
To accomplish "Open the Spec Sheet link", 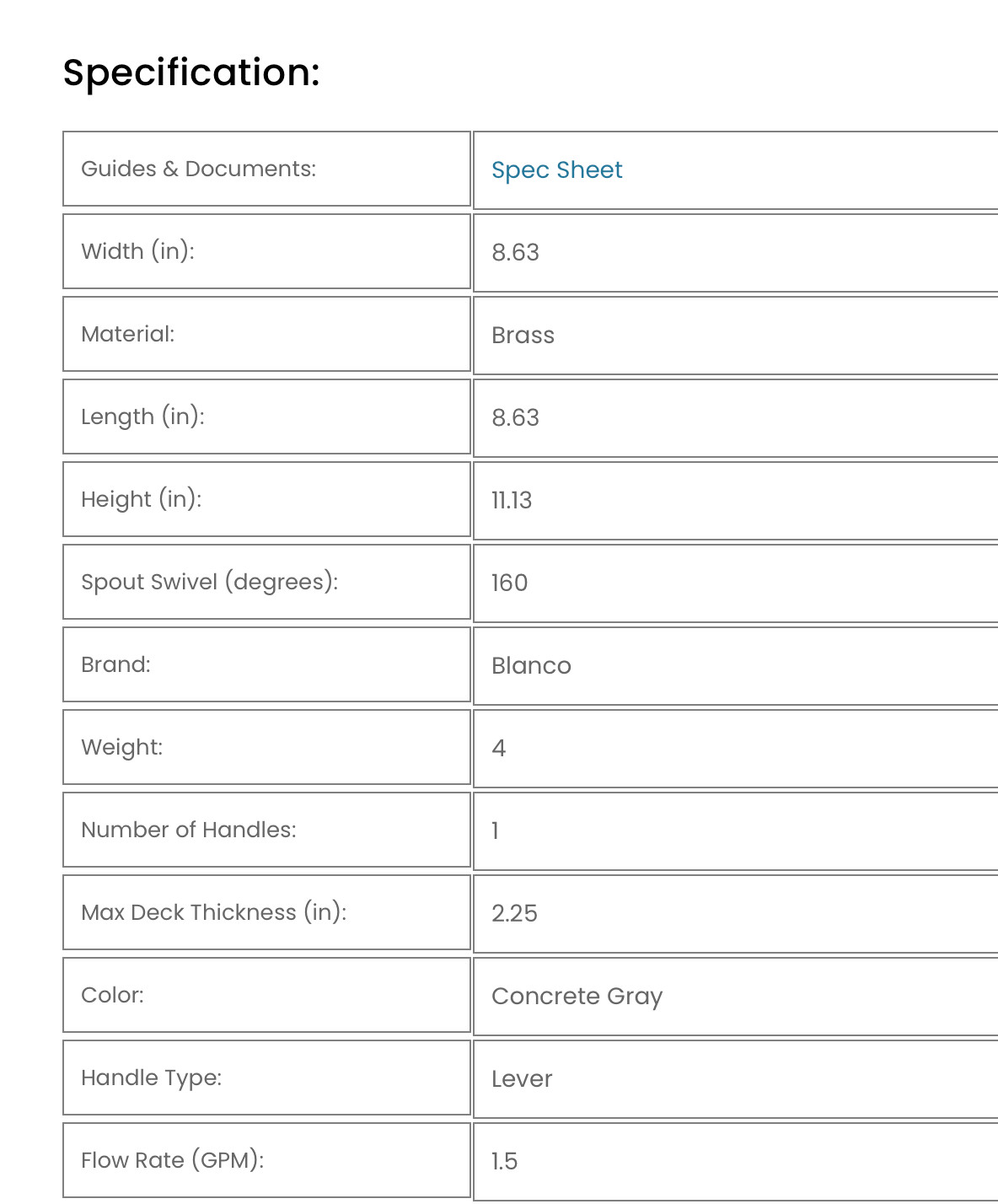I will (x=556, y=170).
